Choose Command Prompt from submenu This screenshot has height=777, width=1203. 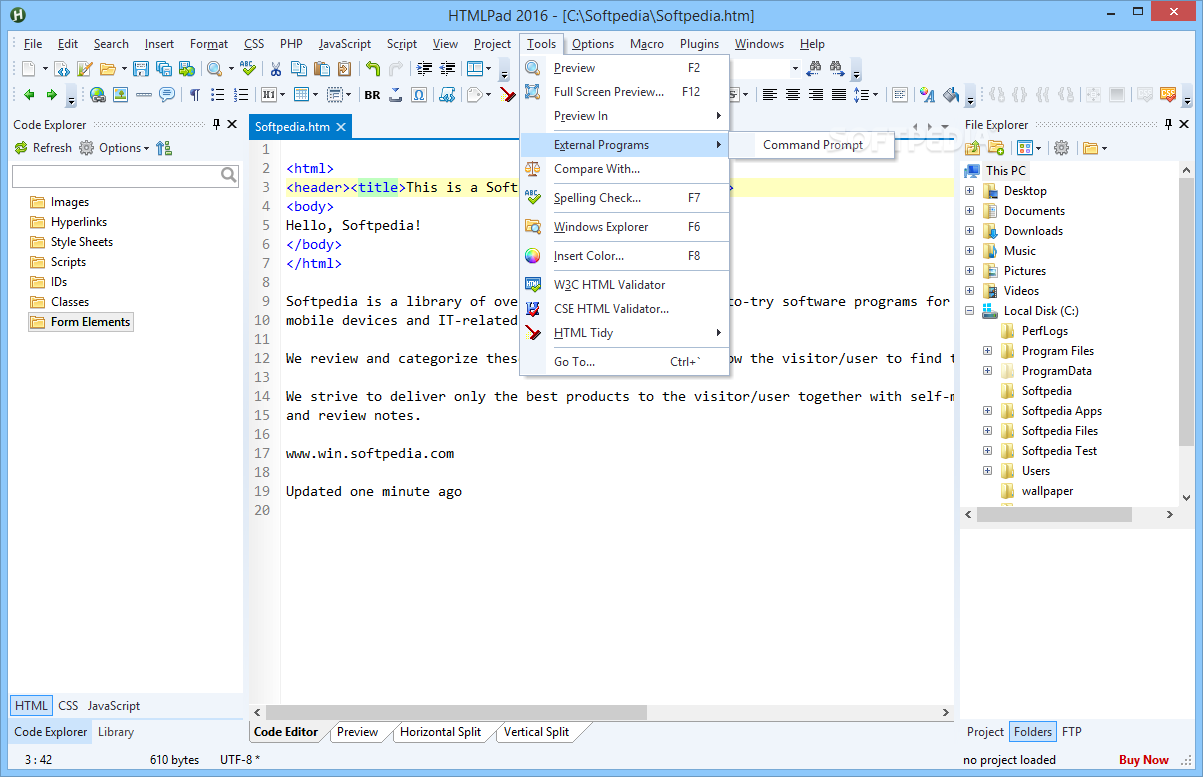pyautogui.click(x=812, y=145)
